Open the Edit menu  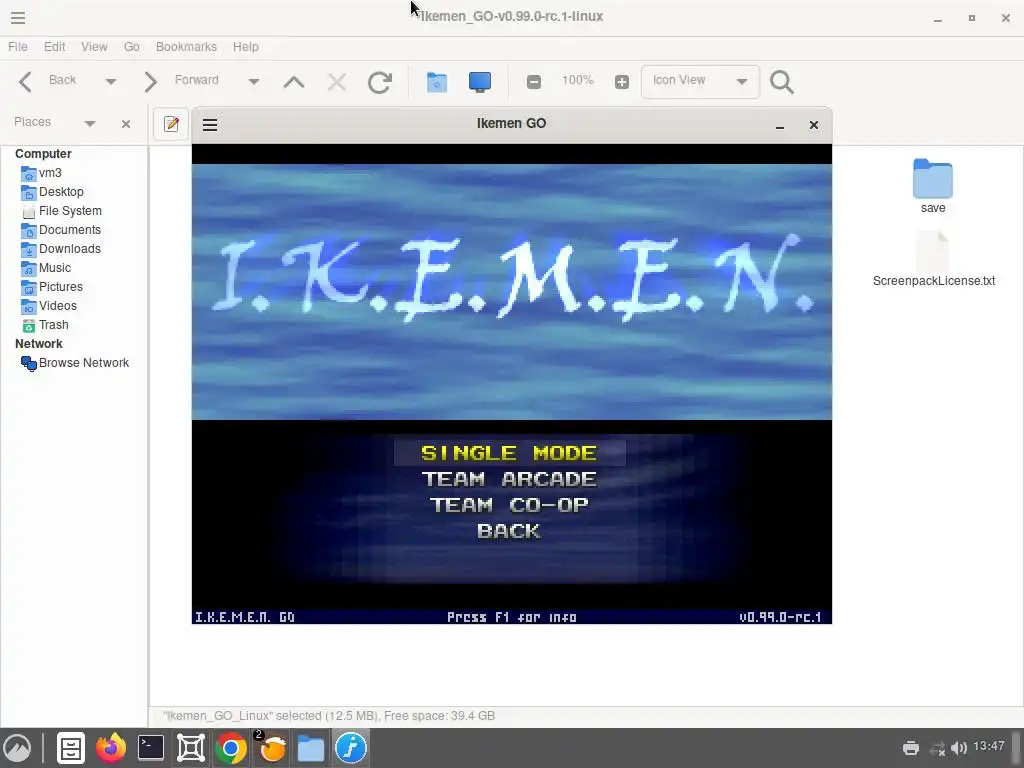[55, 47]
